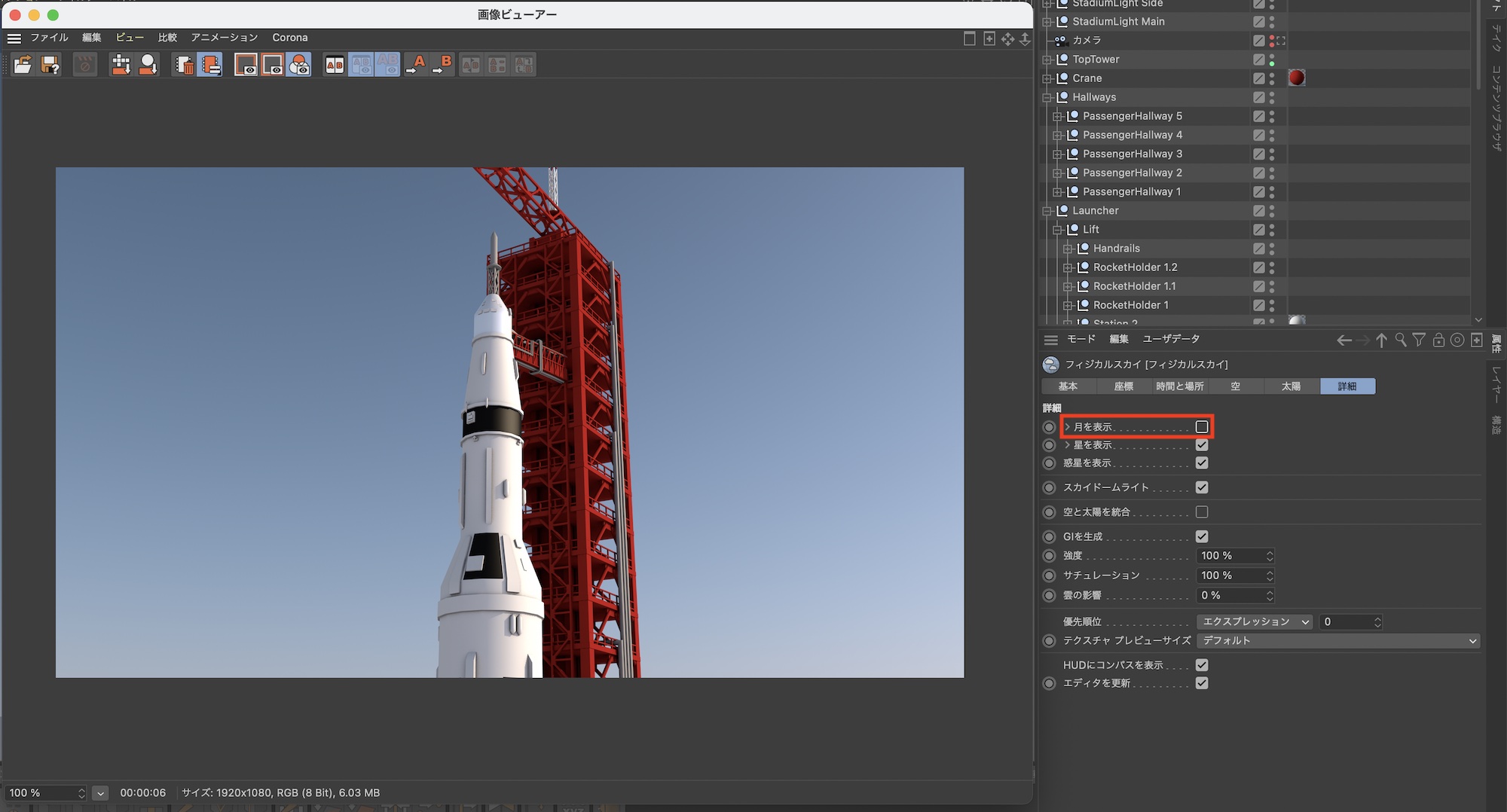1507x812 pixels.
Task: Uncheck the スカイドームライト checkbox
Action: [x=1202, y=487]
